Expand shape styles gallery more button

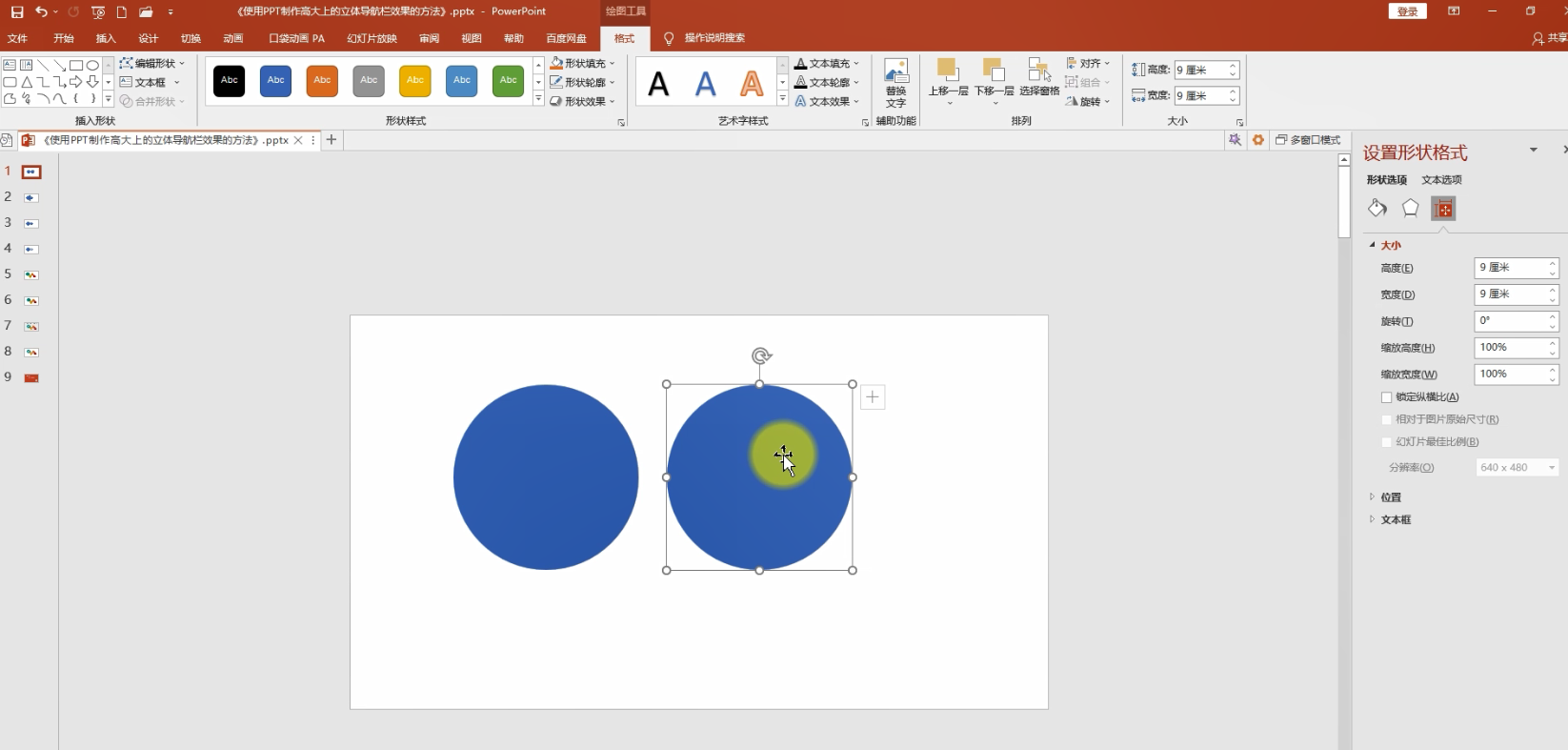pos(538,100)
